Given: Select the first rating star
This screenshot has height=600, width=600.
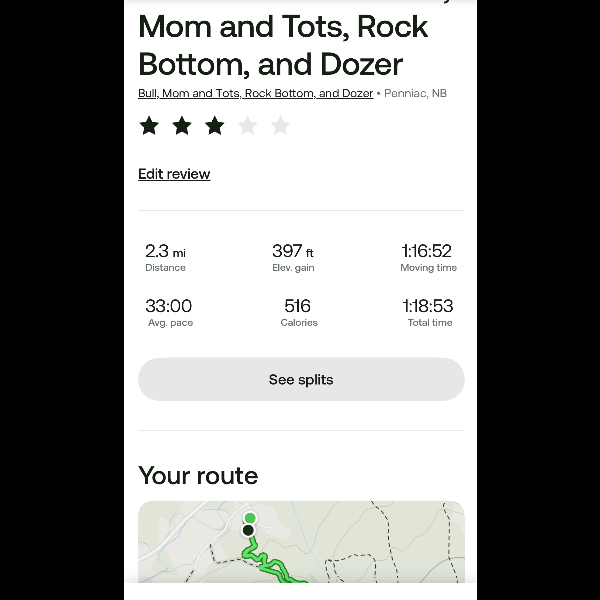Looking at the screenshot, I should pos(149,126).
